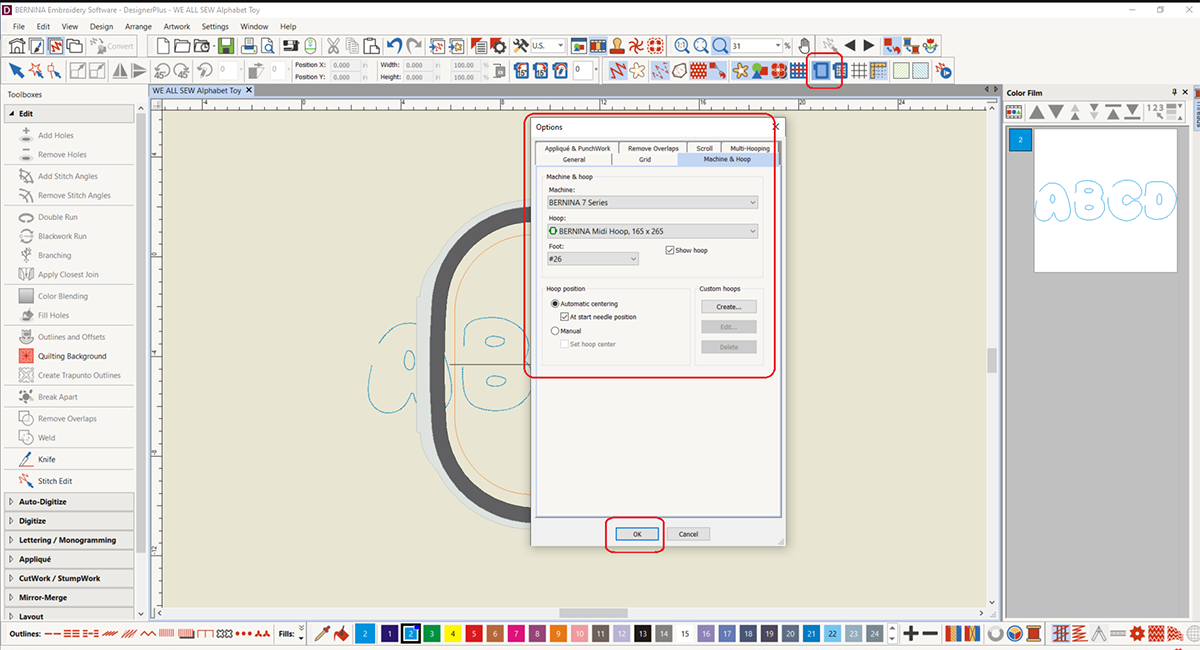Open the Design menu
The height and width of the screenshot is (650, 1200).
pyautogui.click(x=101, y=26)
